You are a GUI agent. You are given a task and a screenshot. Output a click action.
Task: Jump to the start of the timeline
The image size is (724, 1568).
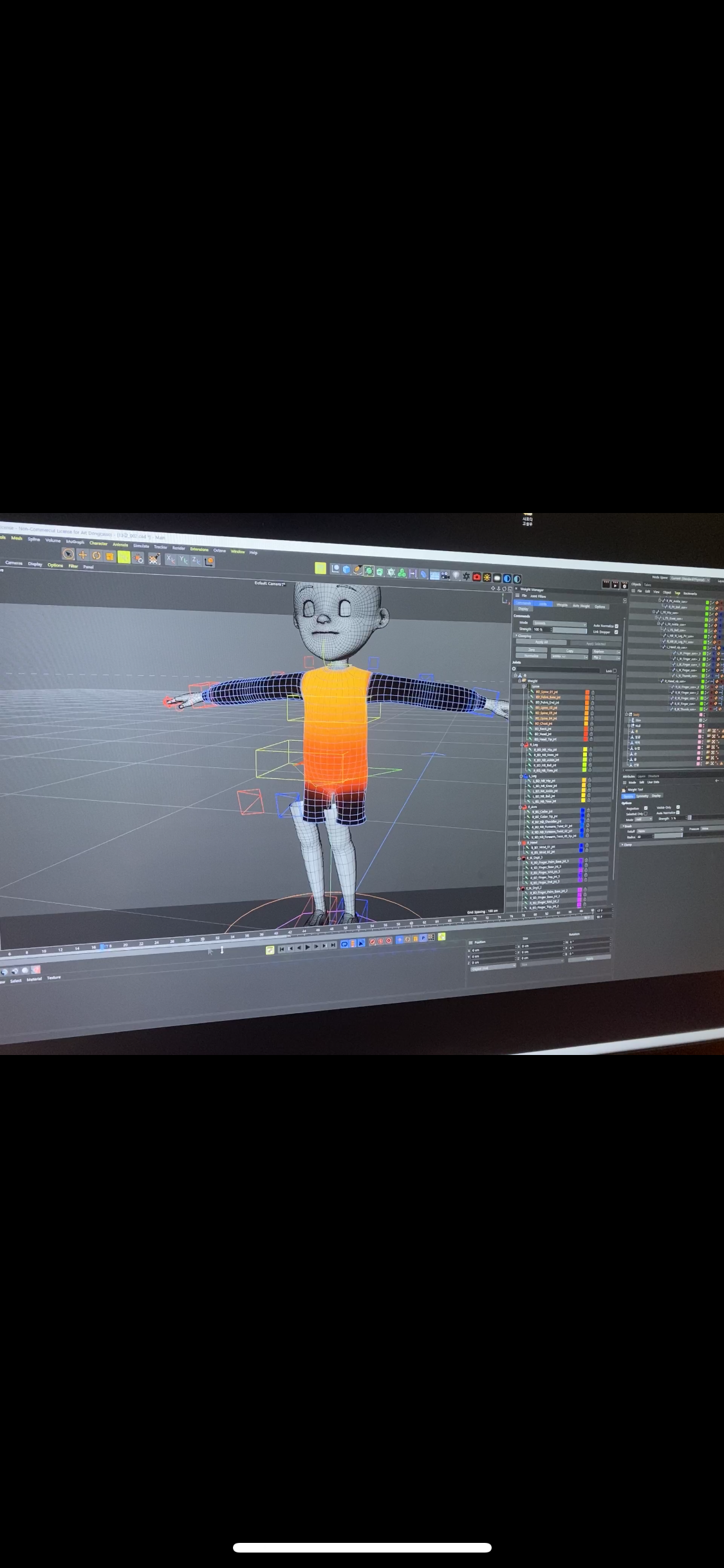pyautogui.click(x=282, y=949)
